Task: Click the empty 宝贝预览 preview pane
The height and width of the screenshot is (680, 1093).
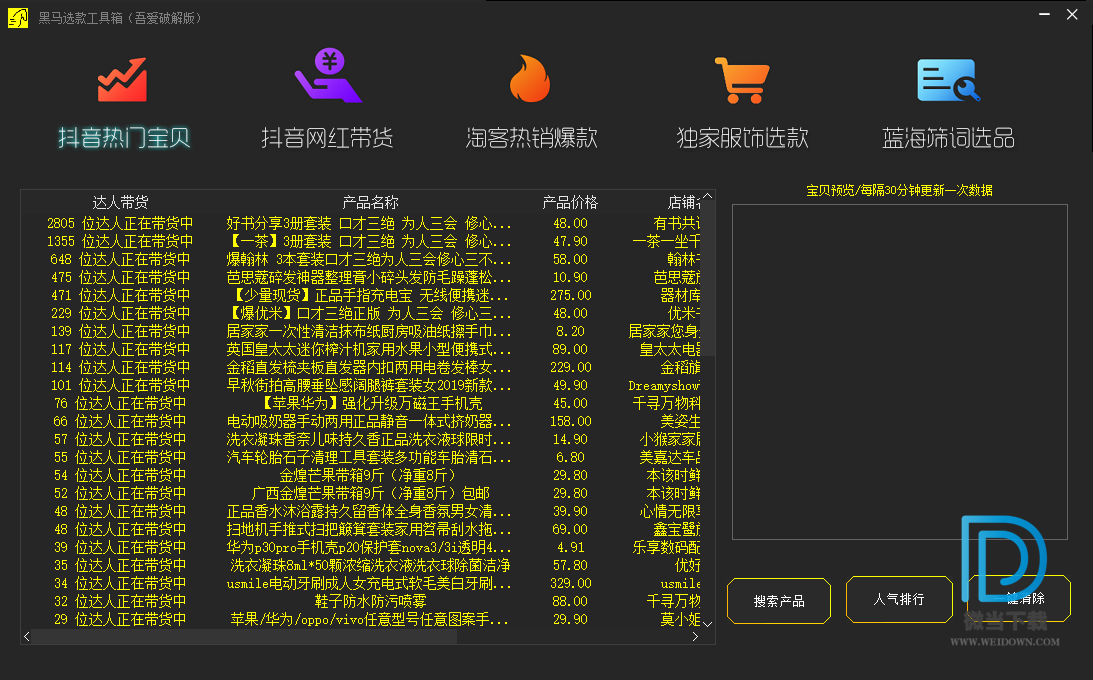Action: [x=899, y=371]
